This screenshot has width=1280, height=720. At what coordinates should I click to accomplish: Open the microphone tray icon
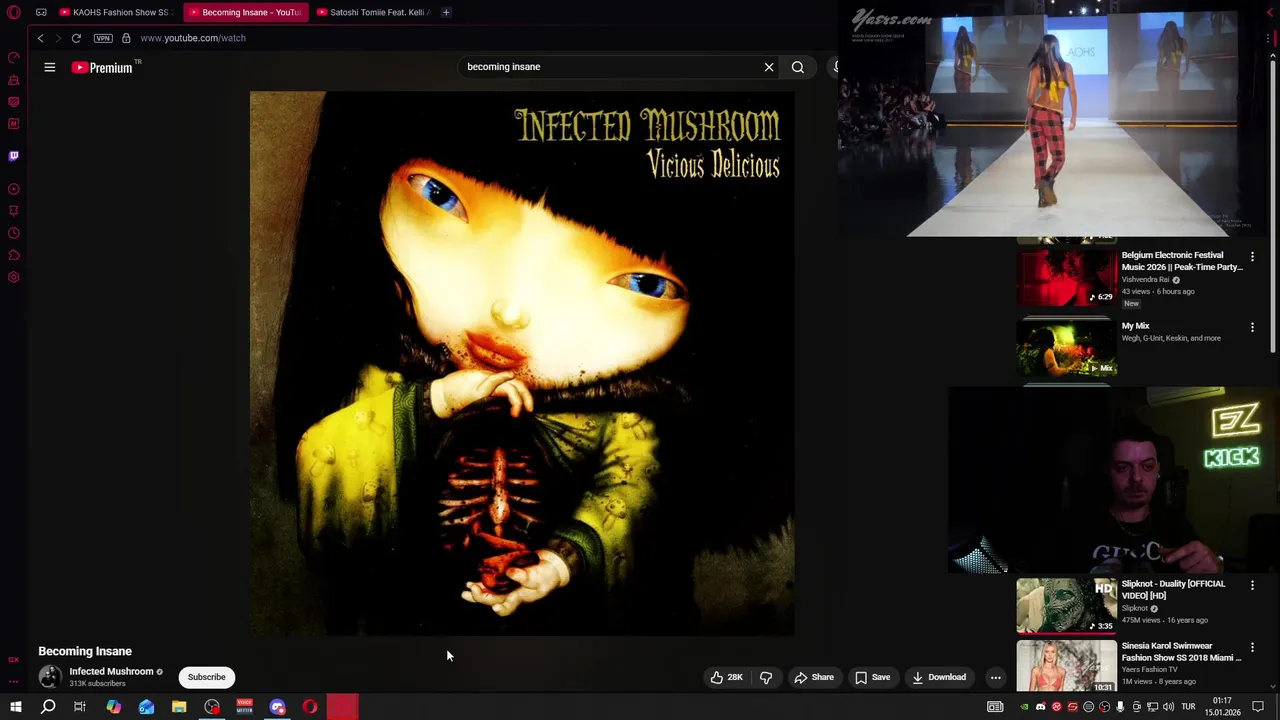click(x=1120, y=707)
